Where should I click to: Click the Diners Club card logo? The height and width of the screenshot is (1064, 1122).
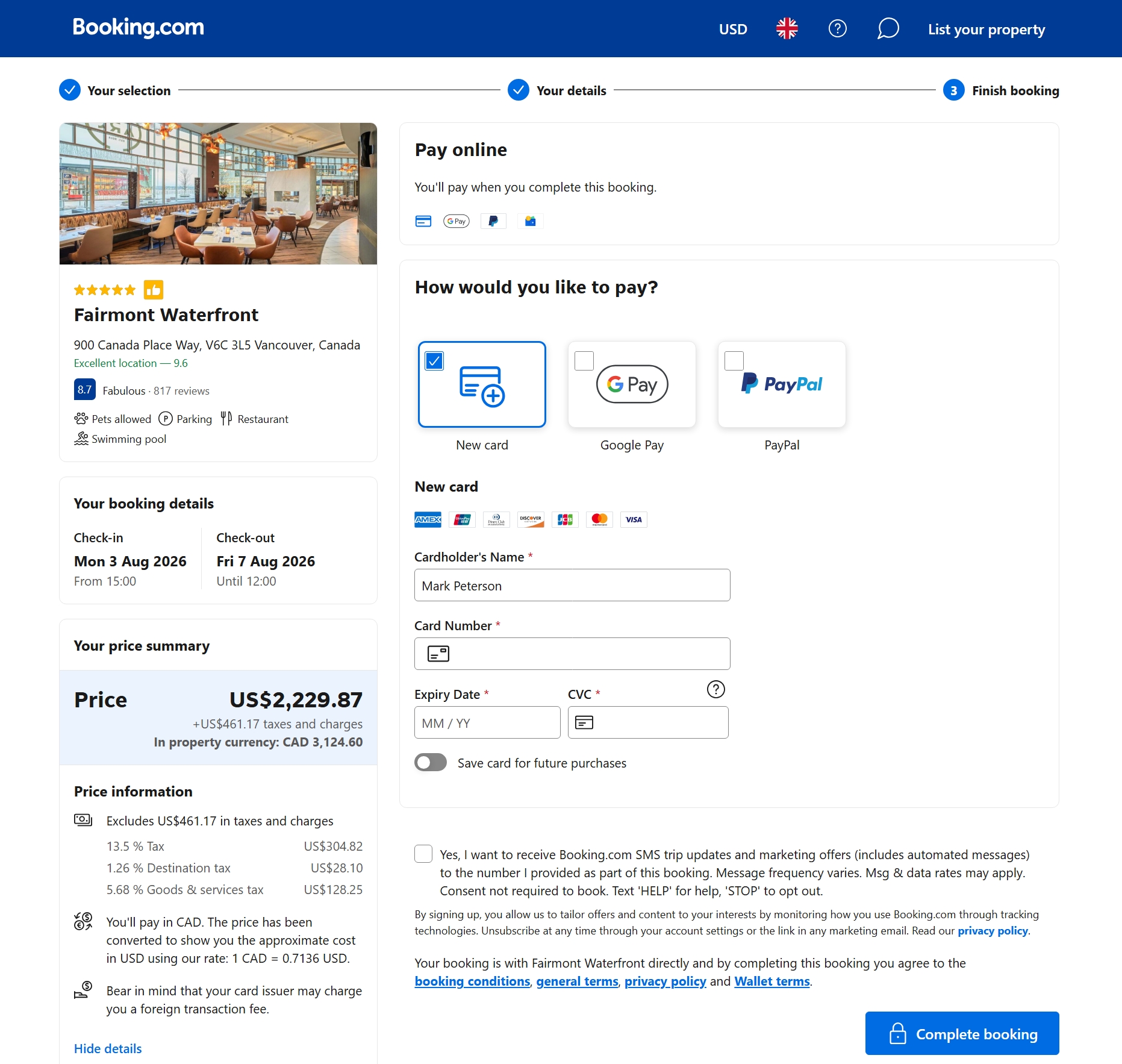[496, 519]
